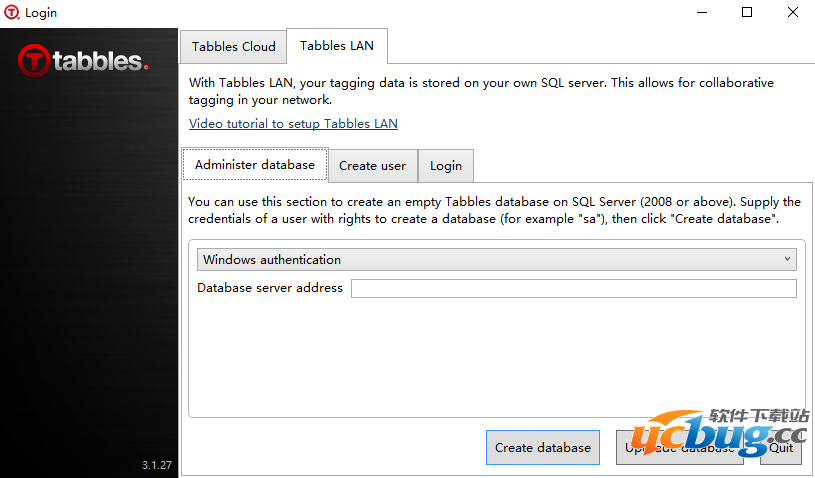Click the Create database button

(x=543, y=447)
